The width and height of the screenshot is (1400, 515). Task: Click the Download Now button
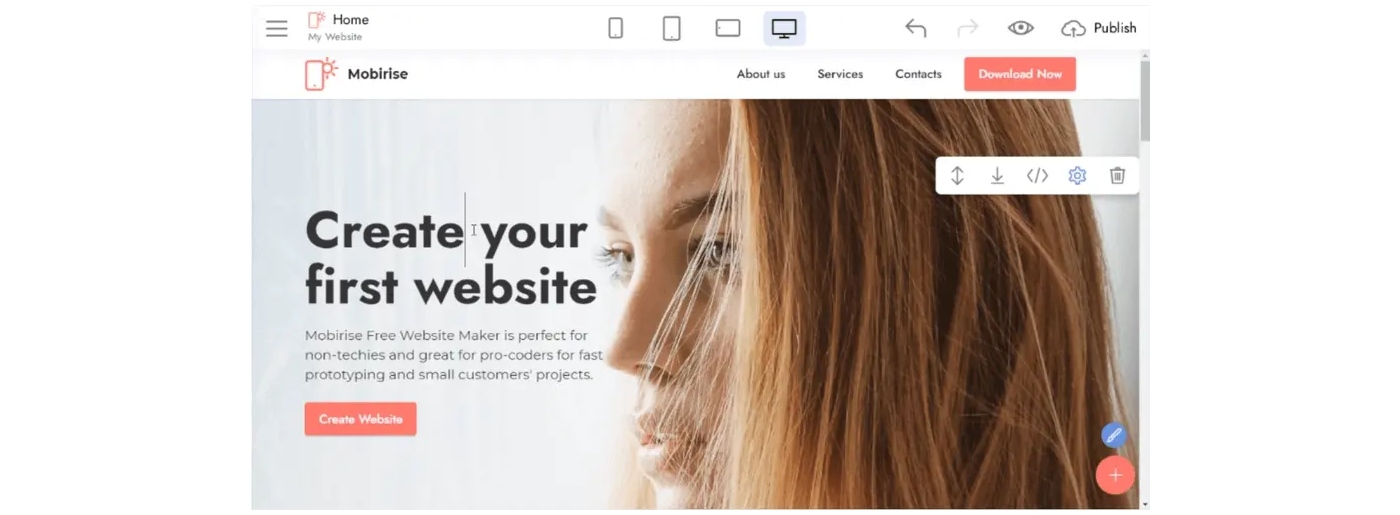(1020, 74)
